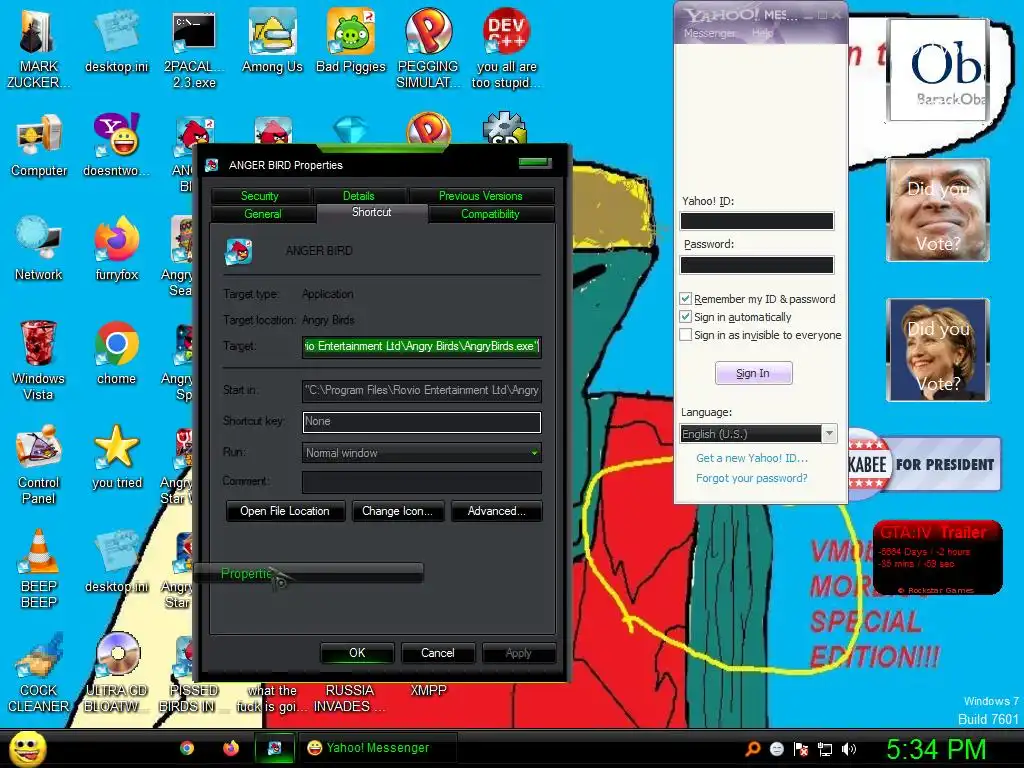
Task: Launch the chome Chrome desktop shortcut
Action: click(116, 353)
